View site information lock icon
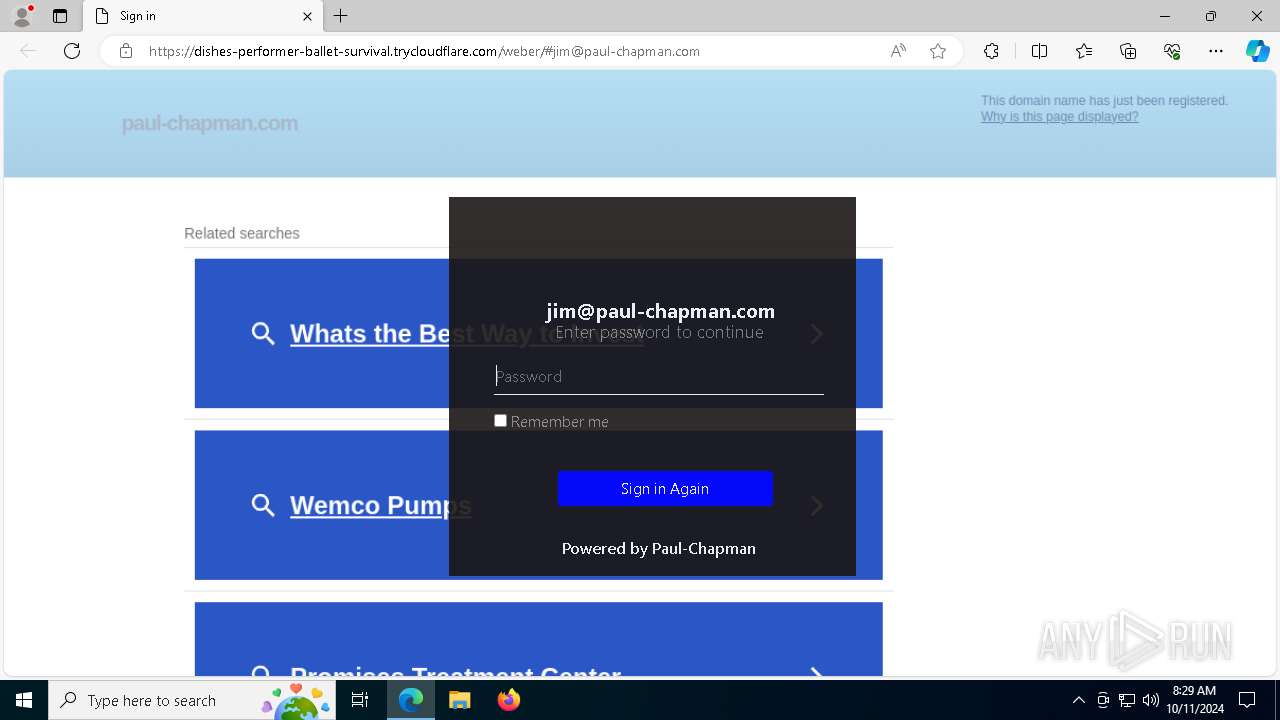1280x720 pixels. coord(126,51)
